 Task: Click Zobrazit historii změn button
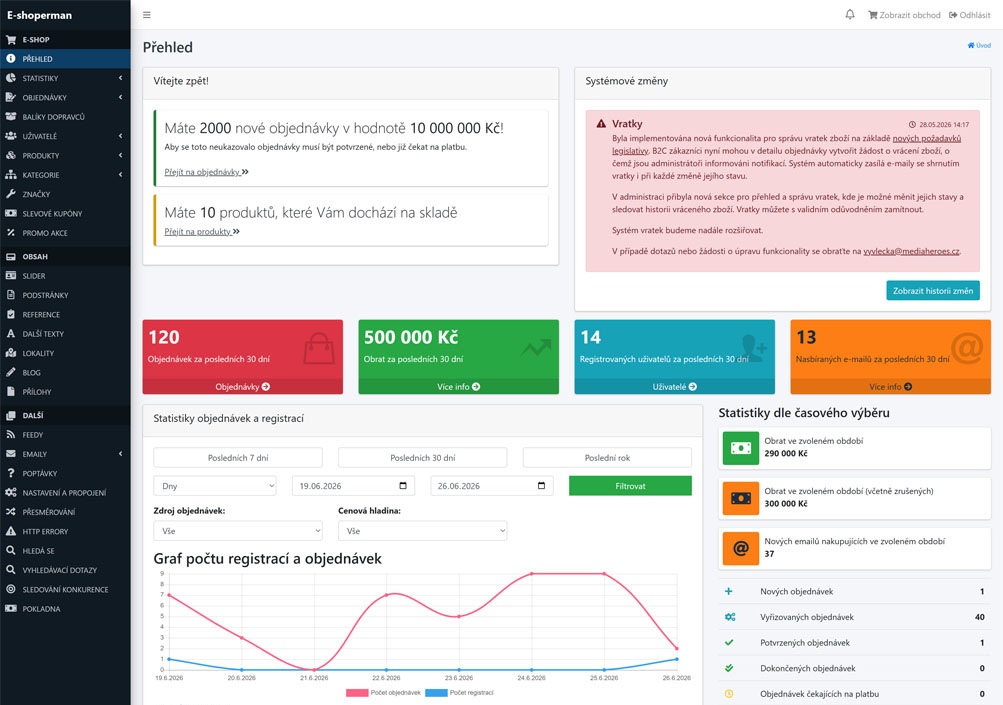[933, 290]
